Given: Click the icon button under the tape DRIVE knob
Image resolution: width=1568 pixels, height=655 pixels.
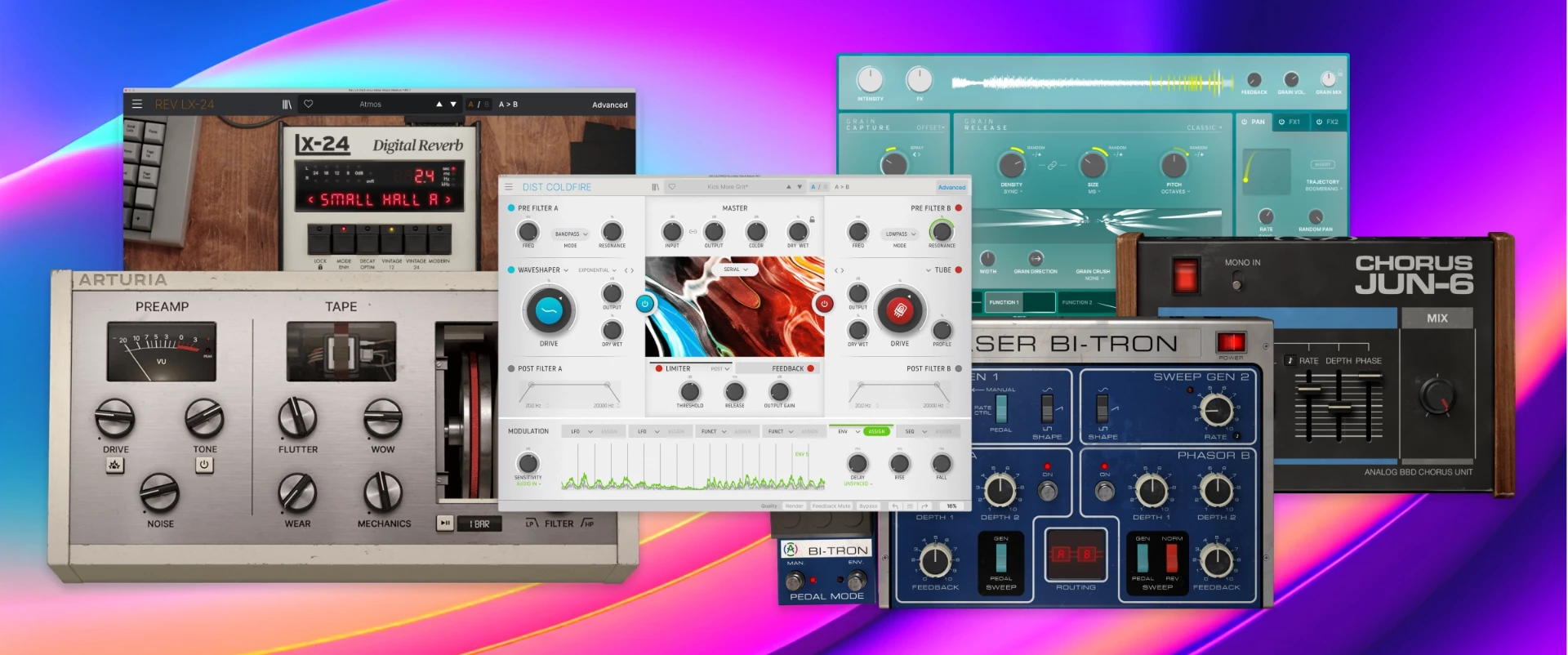Looking at the screenshot, I should coord(114,465).
